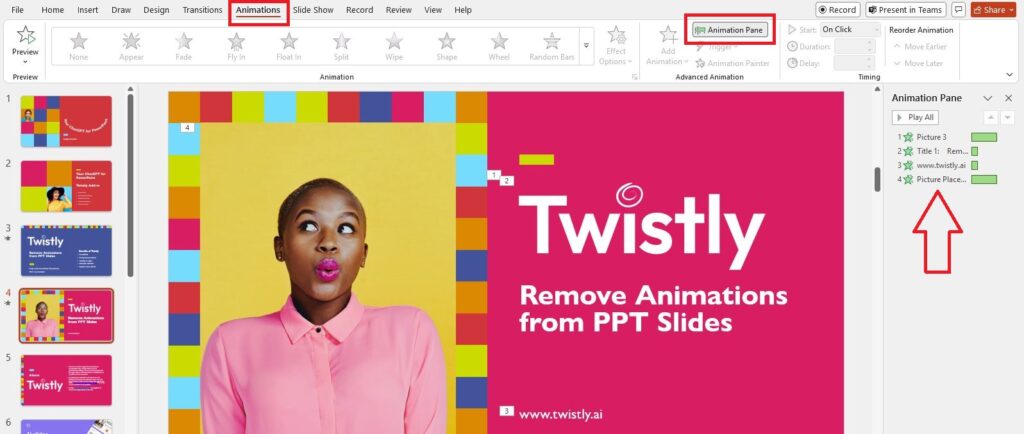Select www.twistly.ai animation entry
1024x434 pixels.
947,165
